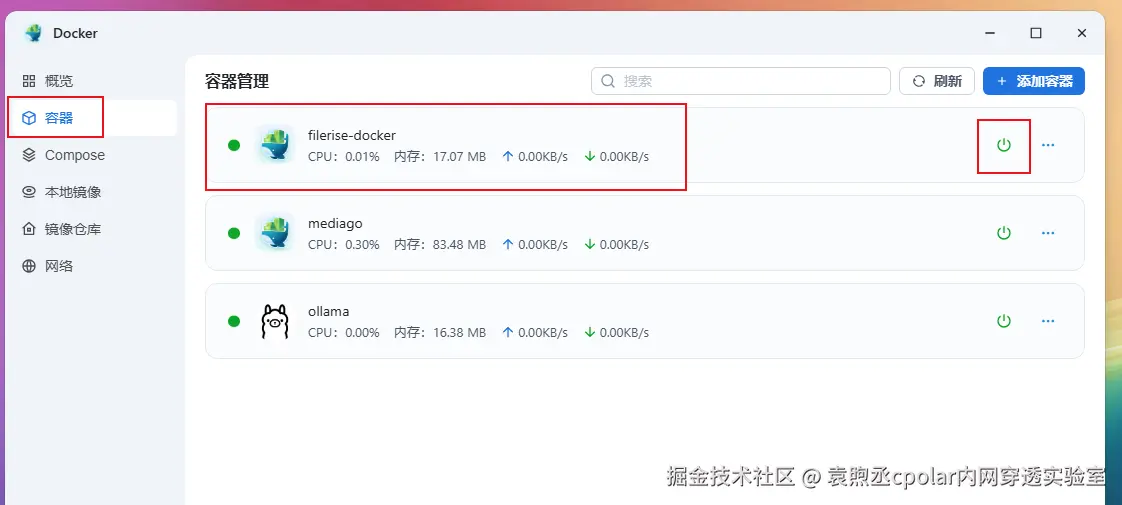Refresh the container list with 刷新
Screen dimensions: 1122x505
(x=937, y=81)
